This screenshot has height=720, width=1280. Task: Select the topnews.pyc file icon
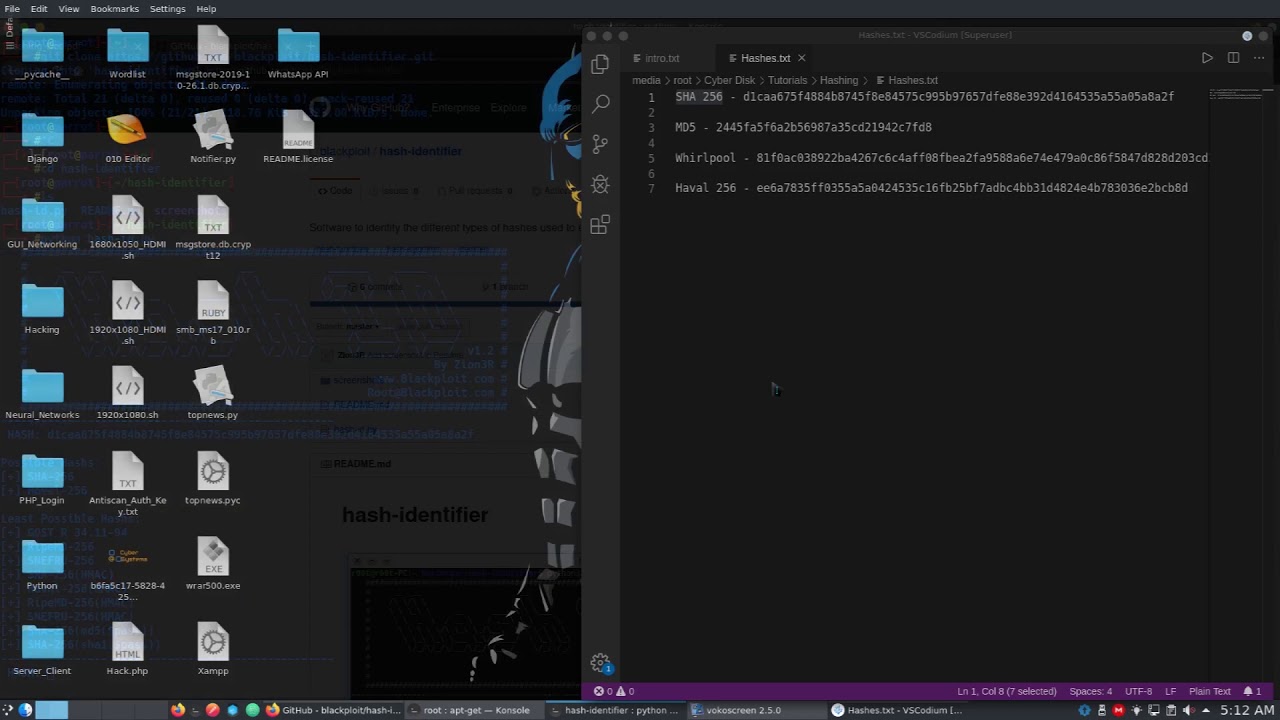(x=213, y=481)
